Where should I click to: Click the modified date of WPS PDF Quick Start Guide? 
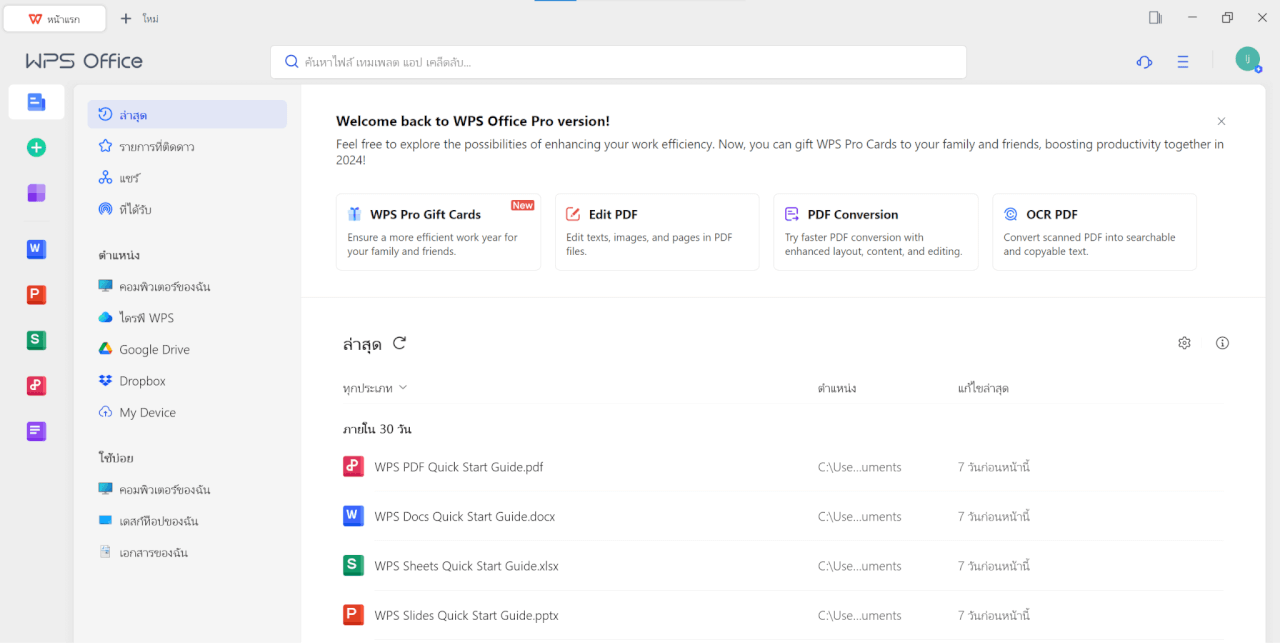(994, 467)
